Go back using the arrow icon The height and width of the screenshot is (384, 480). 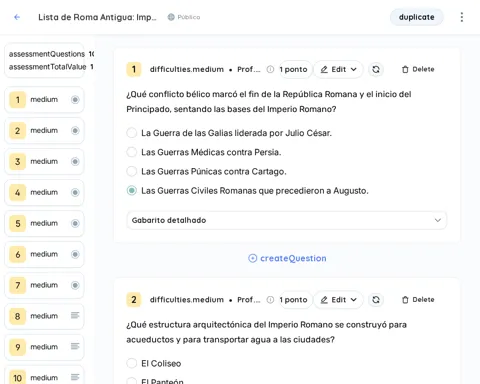point(17,17)
